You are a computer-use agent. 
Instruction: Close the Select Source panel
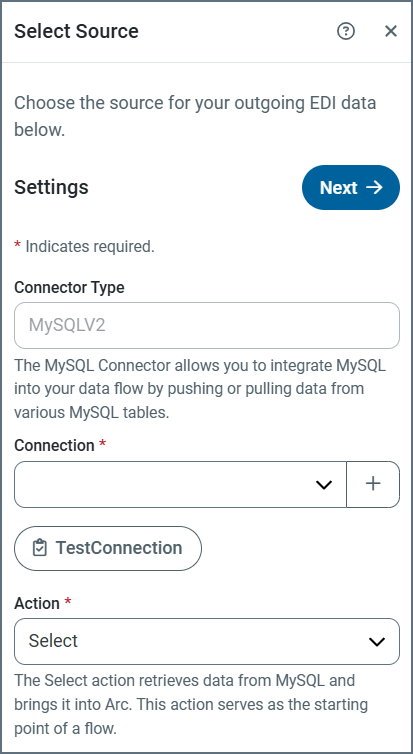(391, 31)
